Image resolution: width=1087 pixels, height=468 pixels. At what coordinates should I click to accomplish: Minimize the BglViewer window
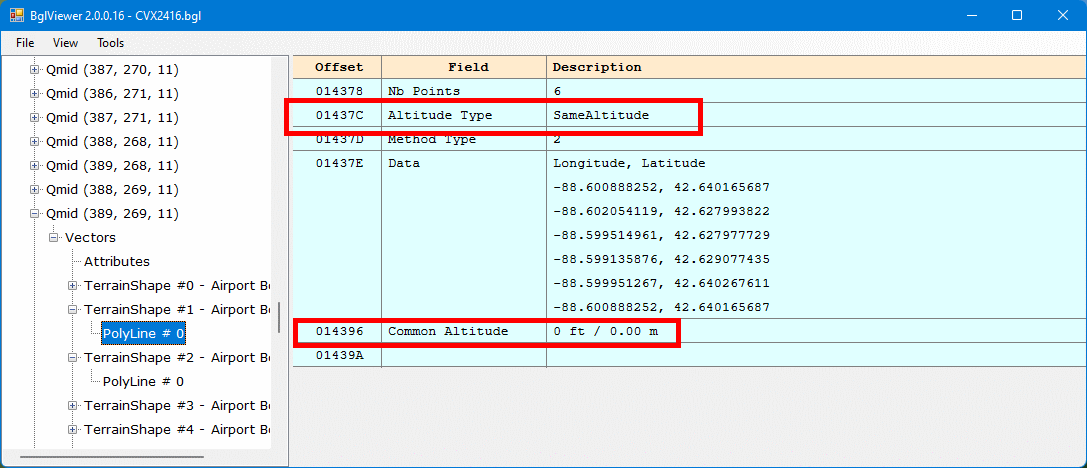(973, 15)
